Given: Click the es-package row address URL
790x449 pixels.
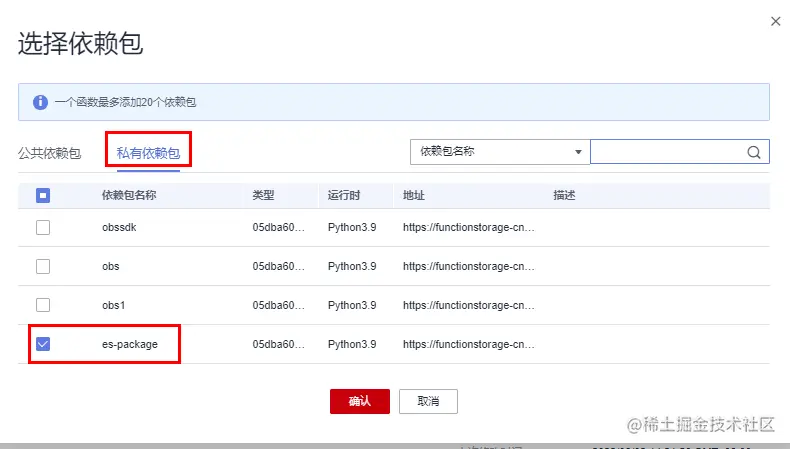Looking at the screenshot, I should click(469, 344).
